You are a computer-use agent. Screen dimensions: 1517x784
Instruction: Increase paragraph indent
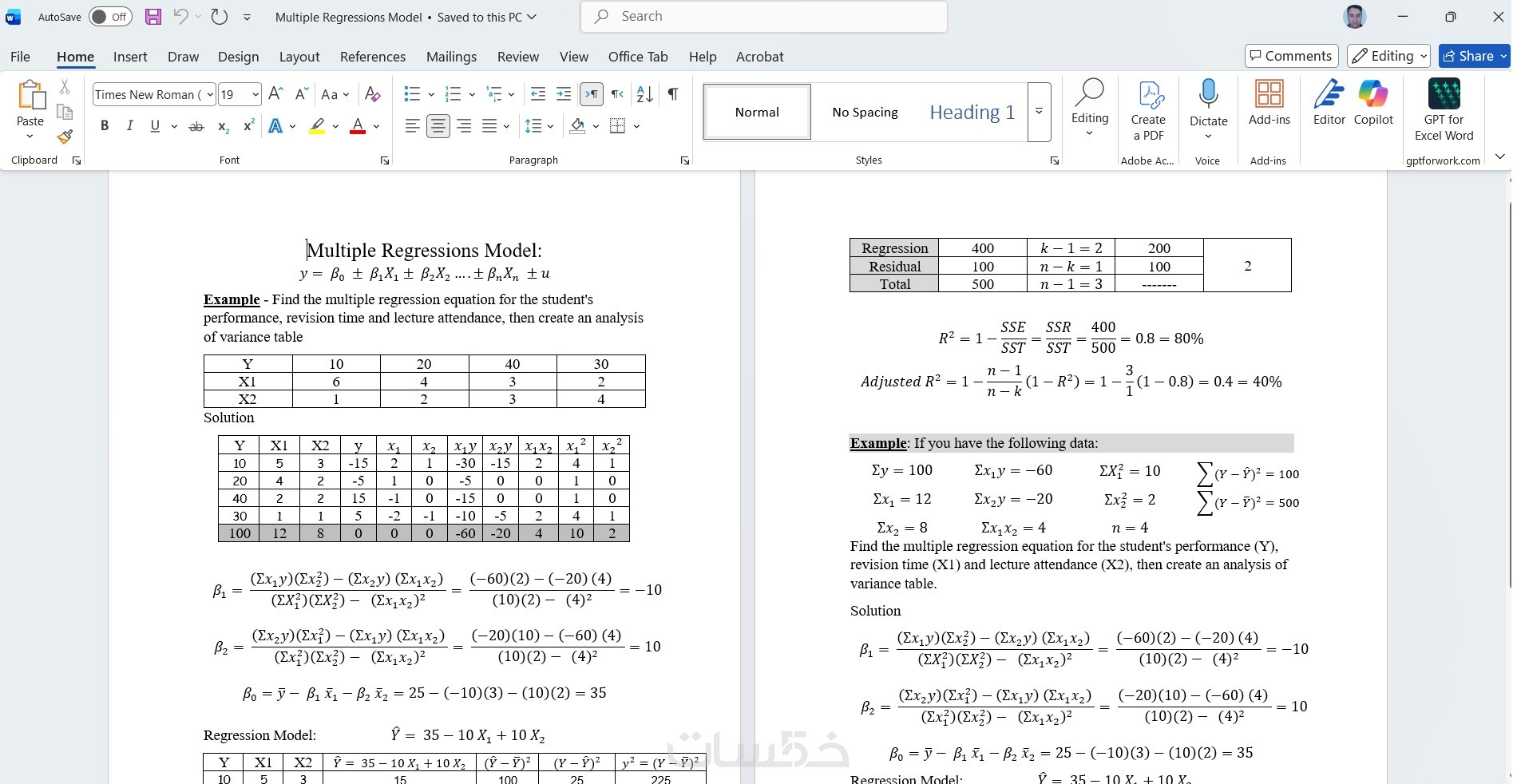[x=564, y=94]
